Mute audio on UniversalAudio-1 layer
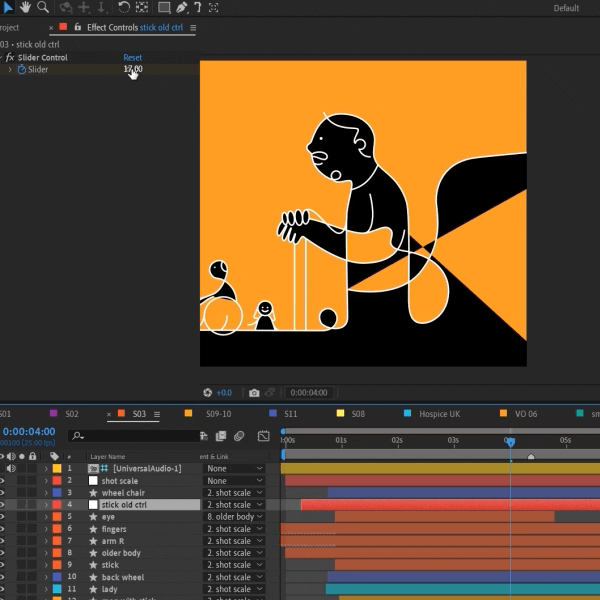This screenshot has width=600, height=600. pyautogui.click(x=11, y=468)
